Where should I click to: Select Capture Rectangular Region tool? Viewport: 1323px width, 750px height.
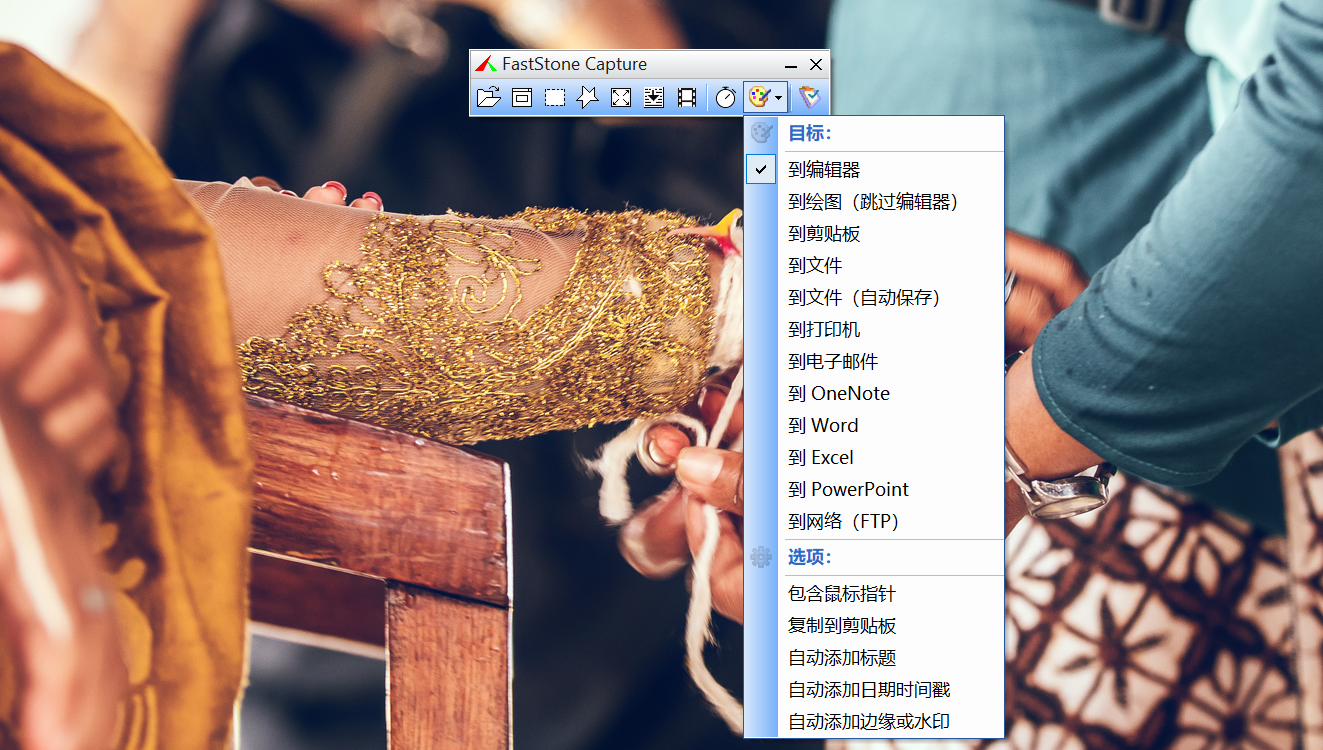(555, 97)
